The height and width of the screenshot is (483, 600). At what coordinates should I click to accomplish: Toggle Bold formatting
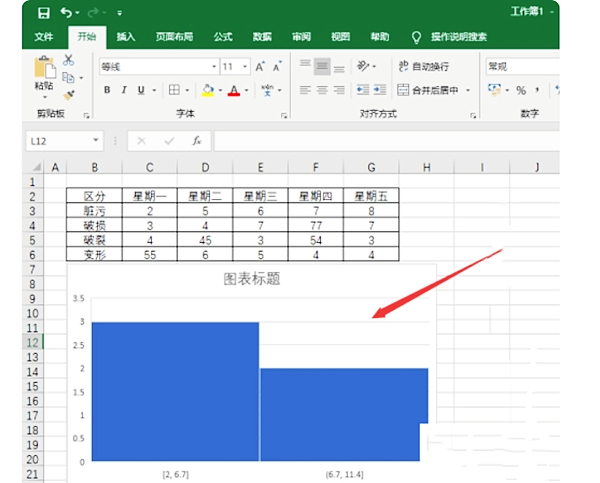[x=109, y=90]
